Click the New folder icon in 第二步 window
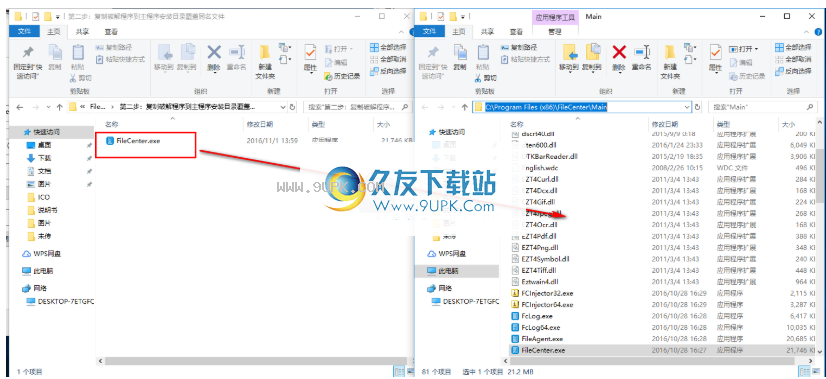Image resolution: width=826 pixels, height=379 pixels. 265,53
